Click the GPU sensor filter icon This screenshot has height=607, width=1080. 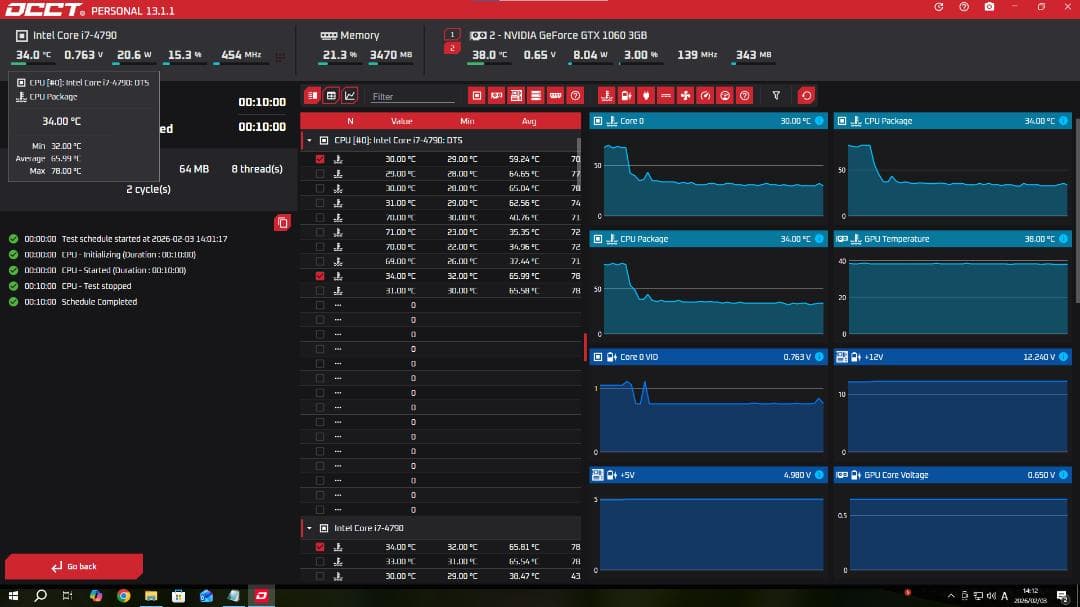click(x=496, y=96)
